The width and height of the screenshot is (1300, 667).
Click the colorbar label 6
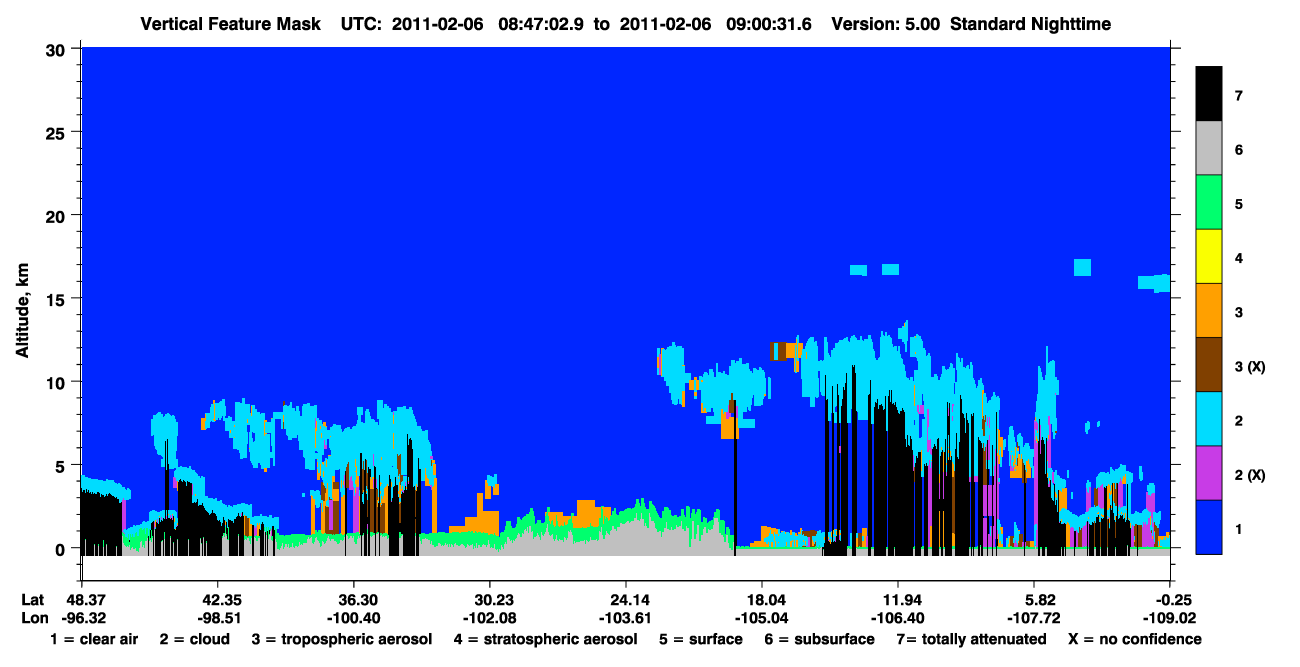point(1238,150)
